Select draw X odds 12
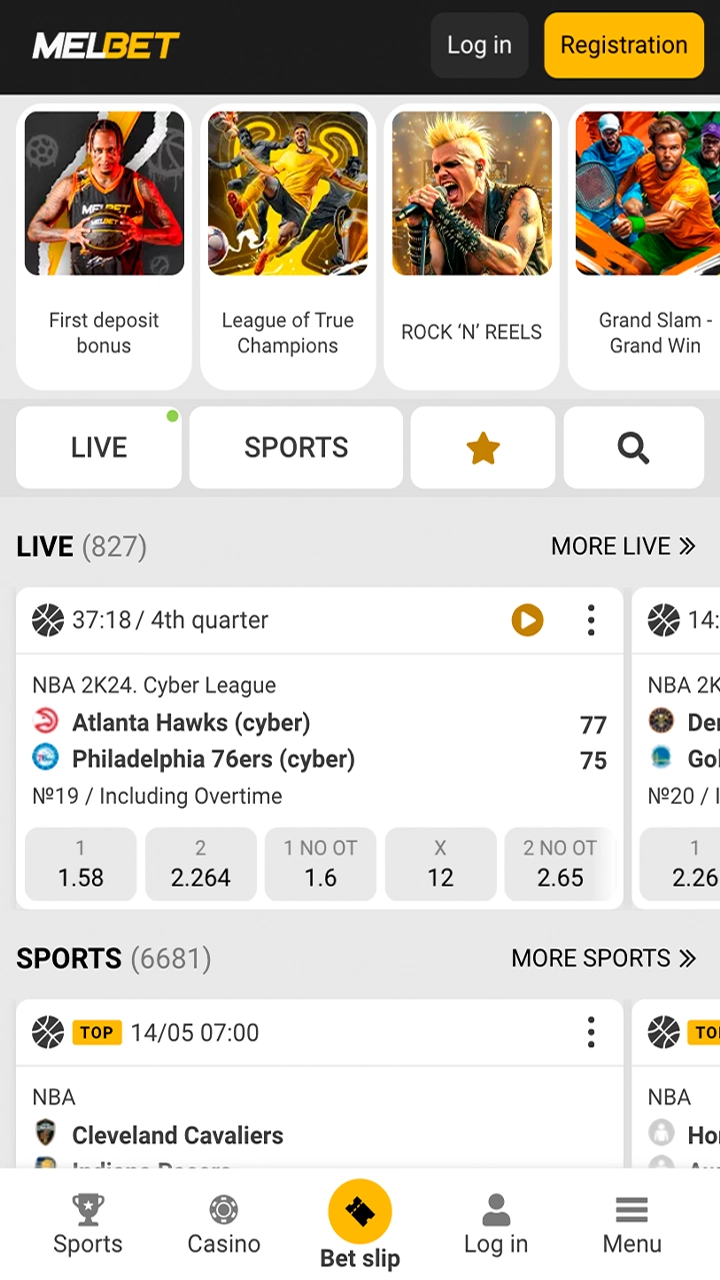This screenshot has height=1280, width=720. (x=440, y=864)
